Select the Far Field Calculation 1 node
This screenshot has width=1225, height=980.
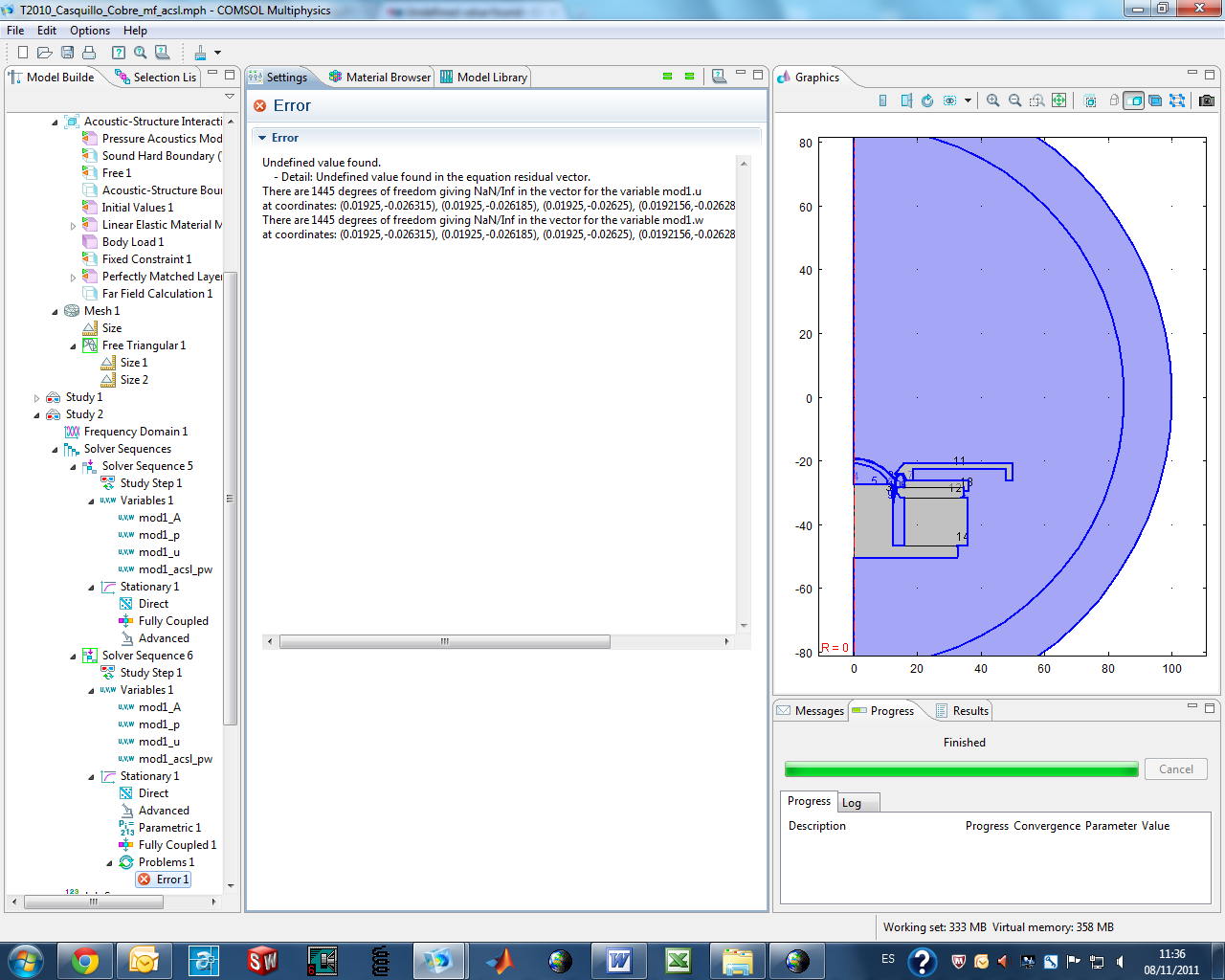click(148, 294)
